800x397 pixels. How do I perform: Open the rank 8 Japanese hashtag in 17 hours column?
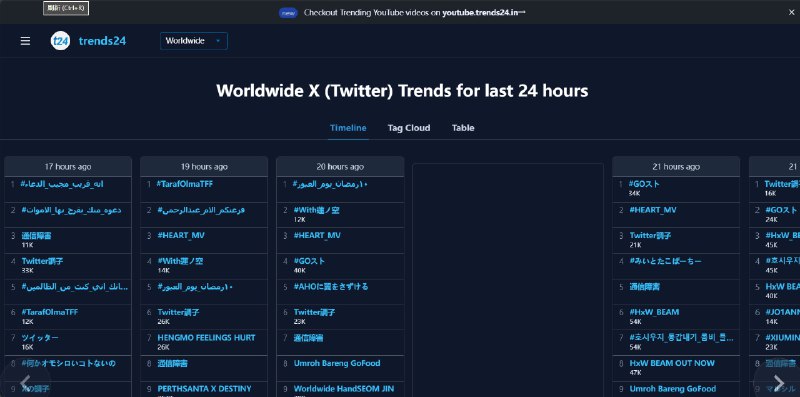pos(68,363)
